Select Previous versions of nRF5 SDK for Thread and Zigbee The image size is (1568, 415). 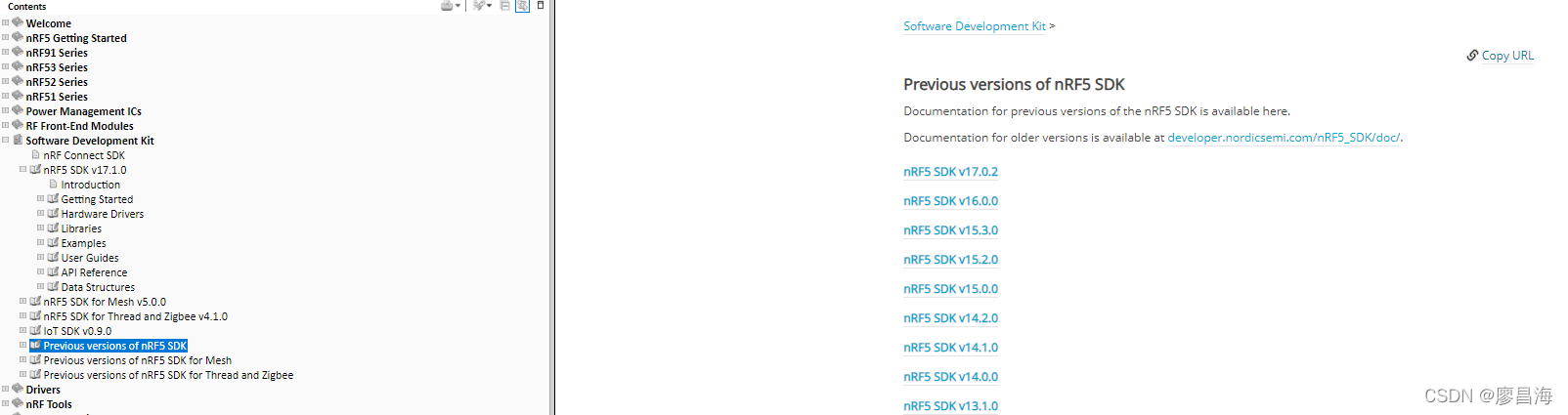[x=168, y=375]
